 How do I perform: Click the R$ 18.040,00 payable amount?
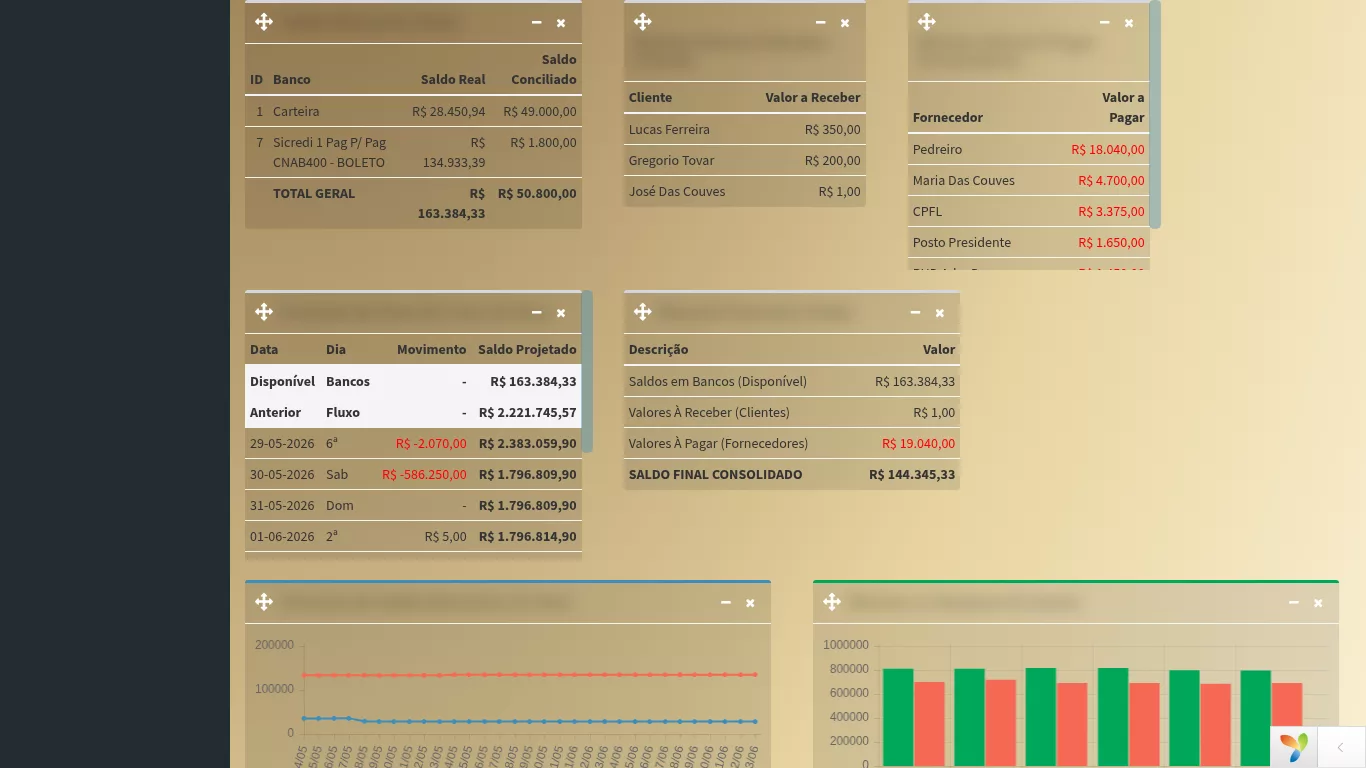click(1108, 150)
